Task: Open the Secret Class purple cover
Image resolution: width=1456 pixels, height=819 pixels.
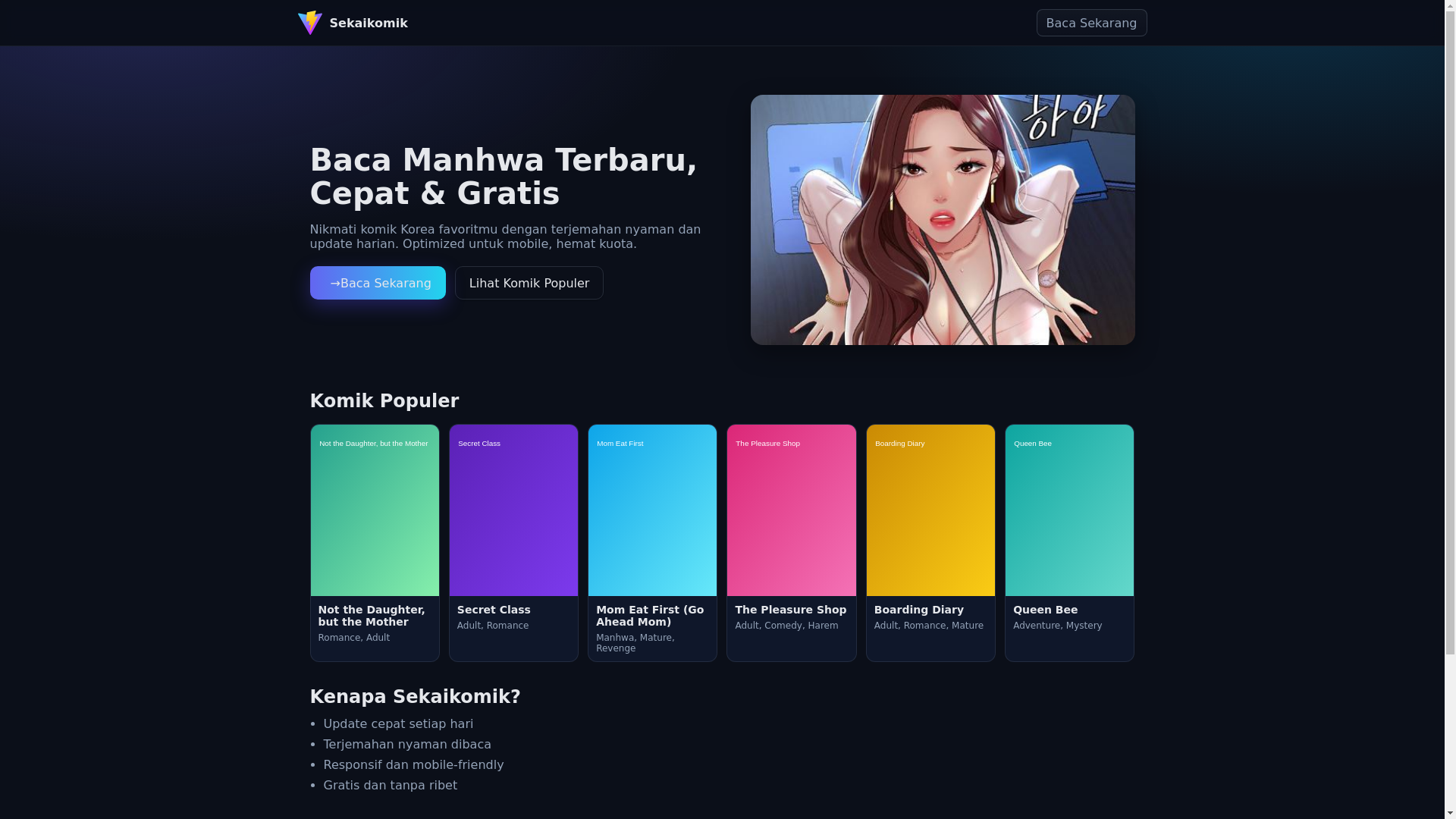Action: [513, 510]
